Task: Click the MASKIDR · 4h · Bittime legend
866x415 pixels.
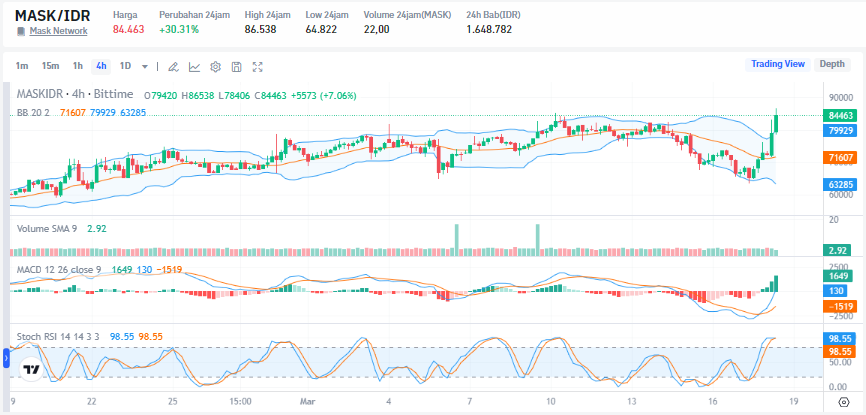Action: point(75,94)
